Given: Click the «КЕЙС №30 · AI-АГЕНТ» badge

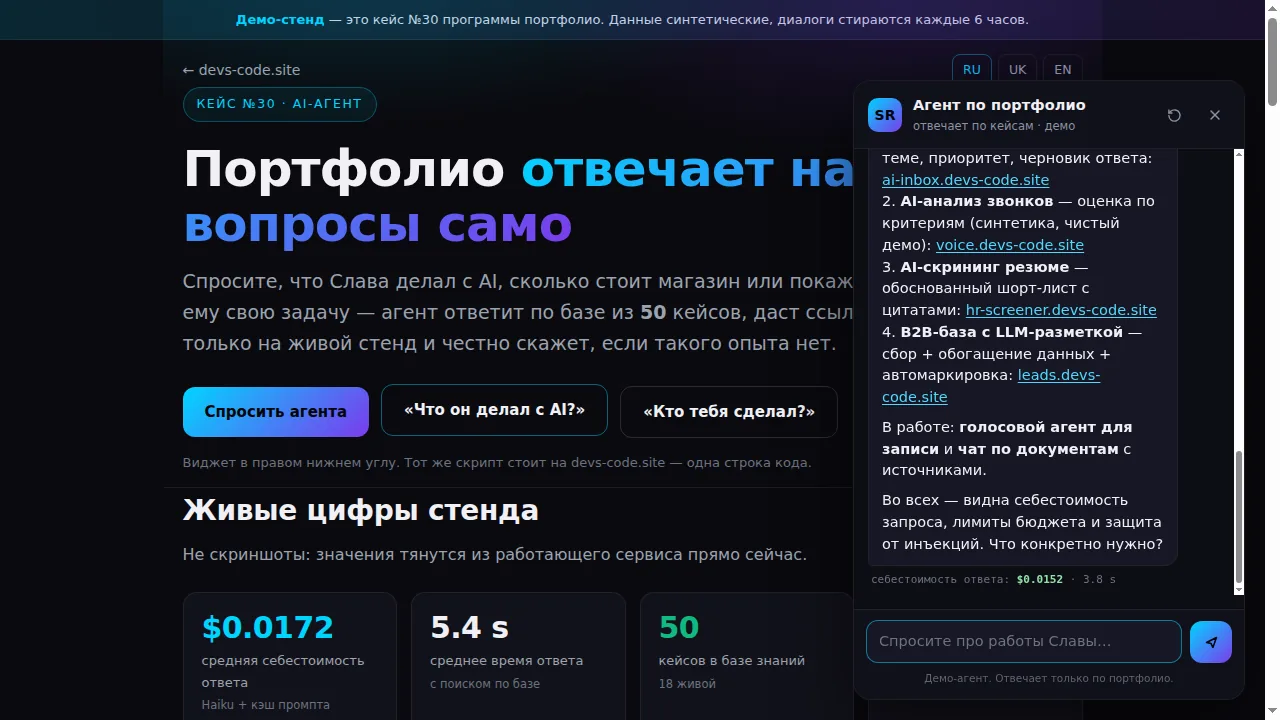Looking at the screenshot, I should [x=280, y=104].
